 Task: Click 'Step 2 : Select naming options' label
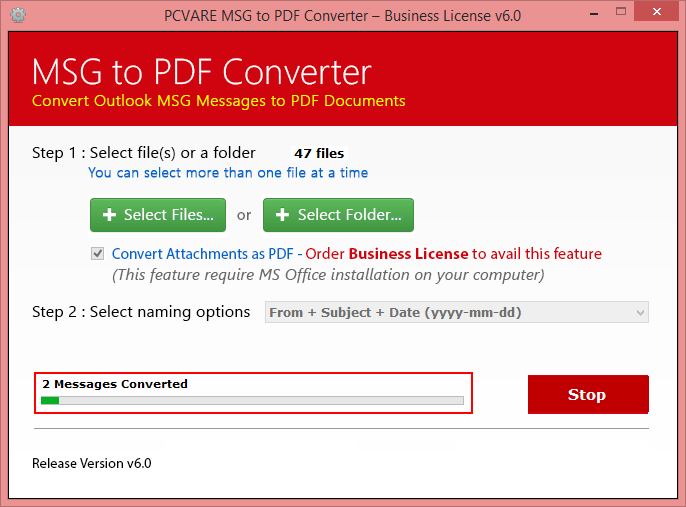tap(141, 312)
